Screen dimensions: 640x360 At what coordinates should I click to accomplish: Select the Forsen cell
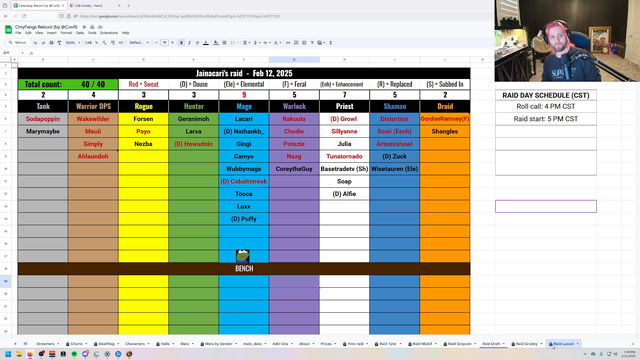pyautogui.click(x=143, y=119)
